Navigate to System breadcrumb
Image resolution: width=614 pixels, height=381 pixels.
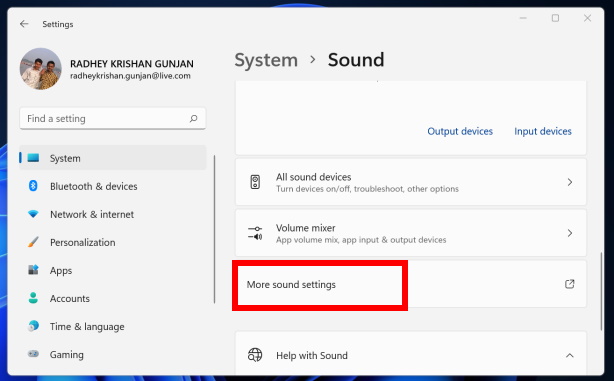tap(266, 60)
